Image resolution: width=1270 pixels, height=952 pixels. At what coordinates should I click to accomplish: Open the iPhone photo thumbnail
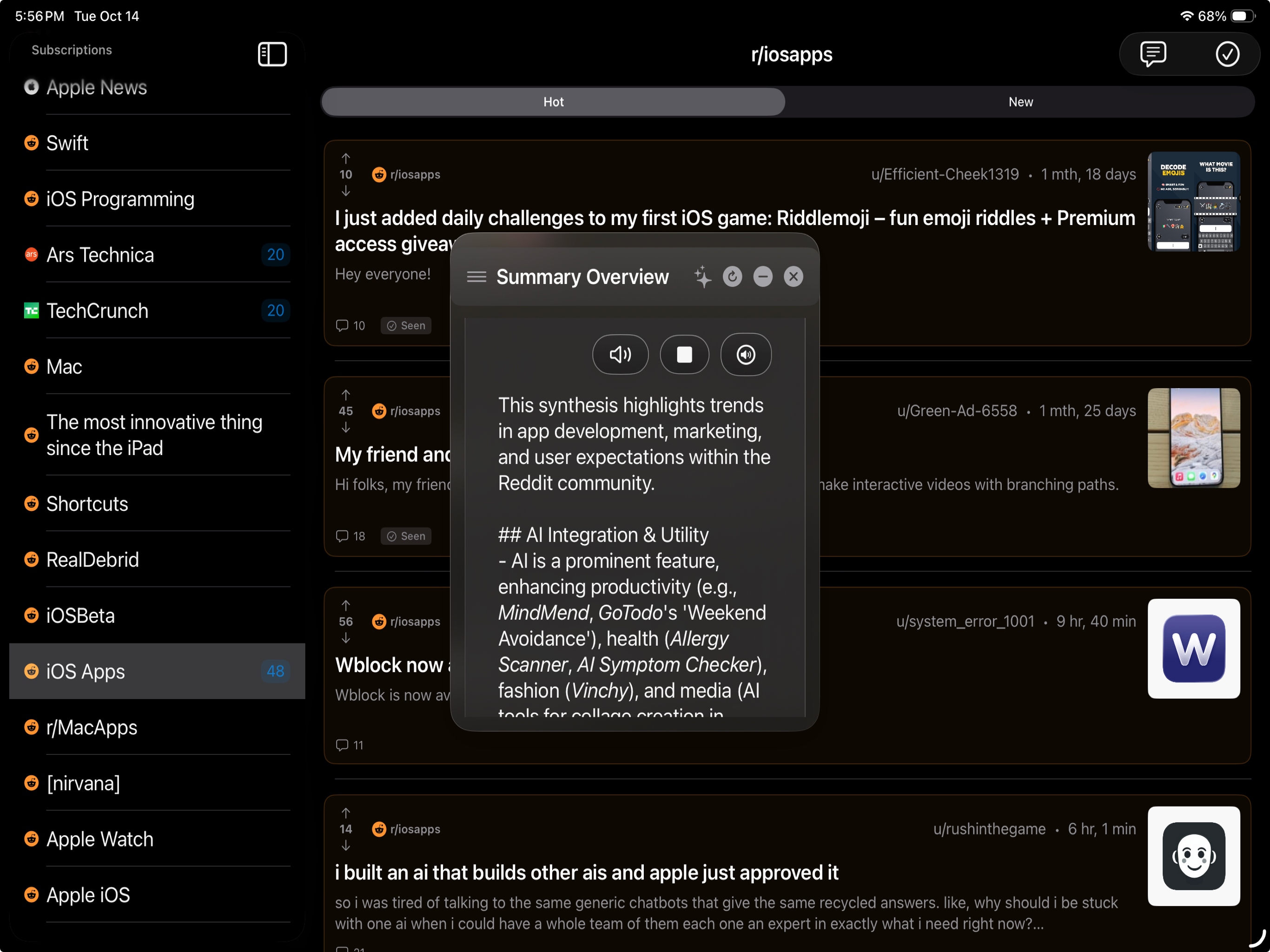tap(1193, 437)
